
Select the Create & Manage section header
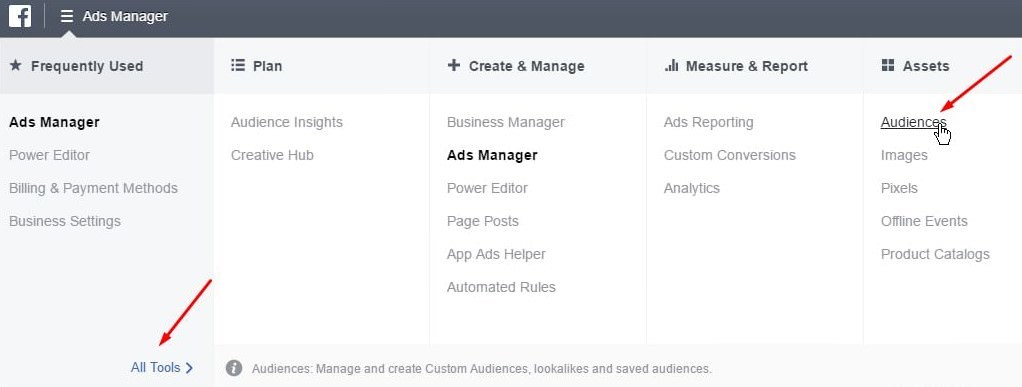click(x=527, y=66)
